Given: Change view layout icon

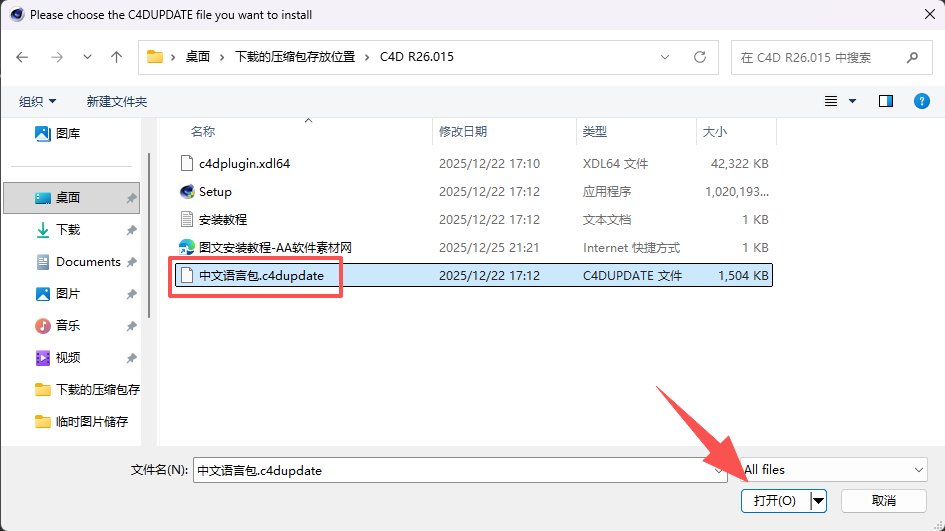Looking at the screenshot, I should (830, 101).
